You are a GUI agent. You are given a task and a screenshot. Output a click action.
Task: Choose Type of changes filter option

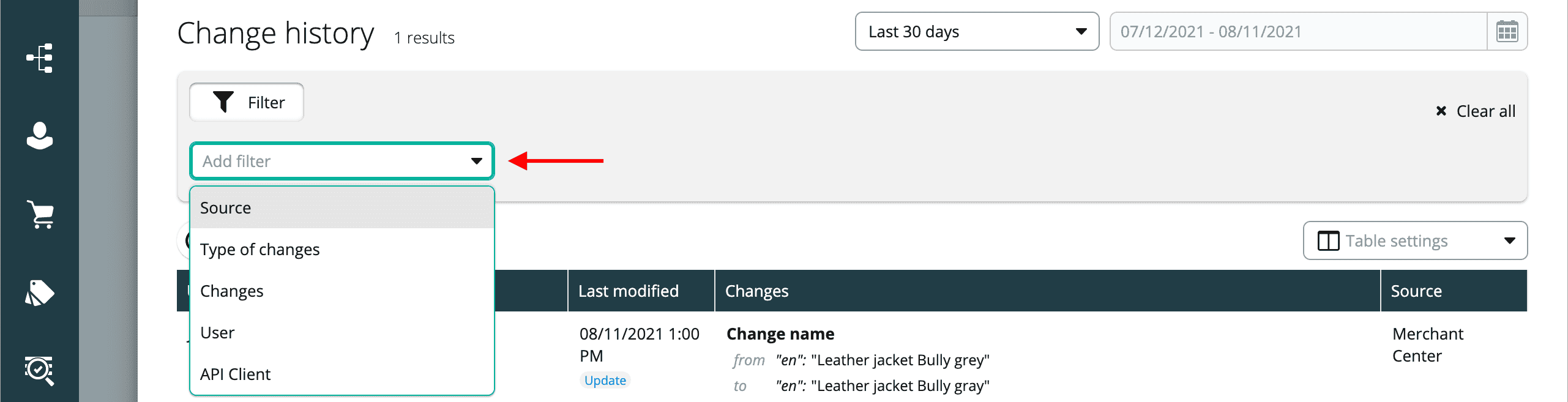tap(342, 250)
